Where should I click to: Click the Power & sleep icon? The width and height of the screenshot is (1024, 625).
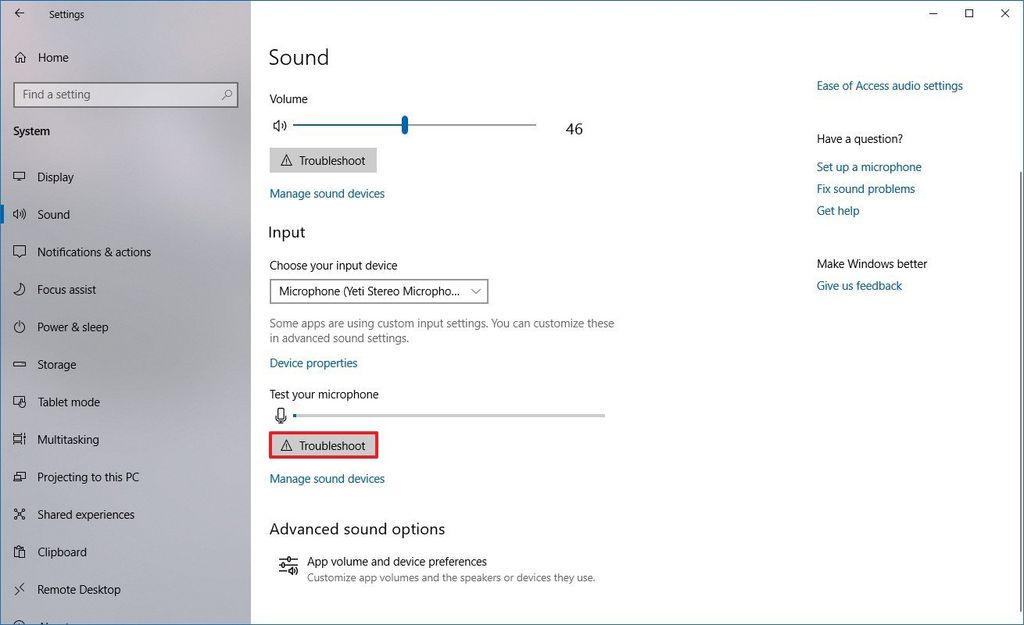(21, 327)
